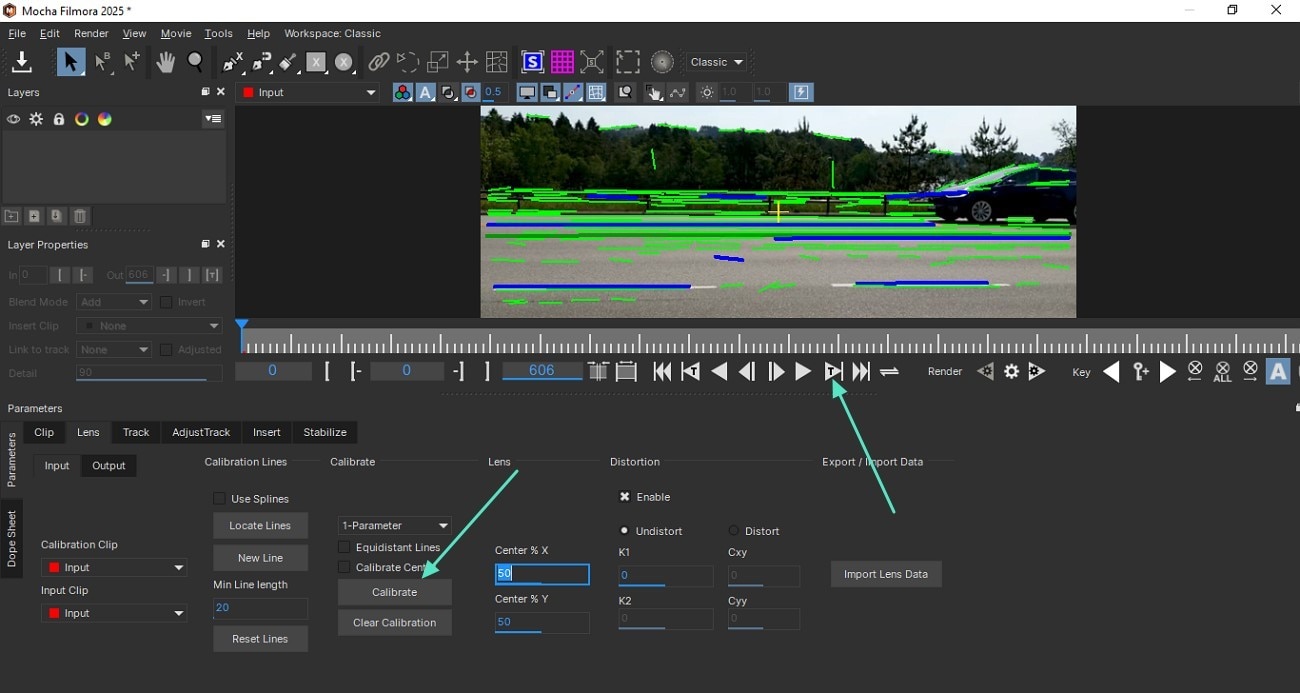Open the Calibration Clip Input dropdown

click(x=114, y=567)
